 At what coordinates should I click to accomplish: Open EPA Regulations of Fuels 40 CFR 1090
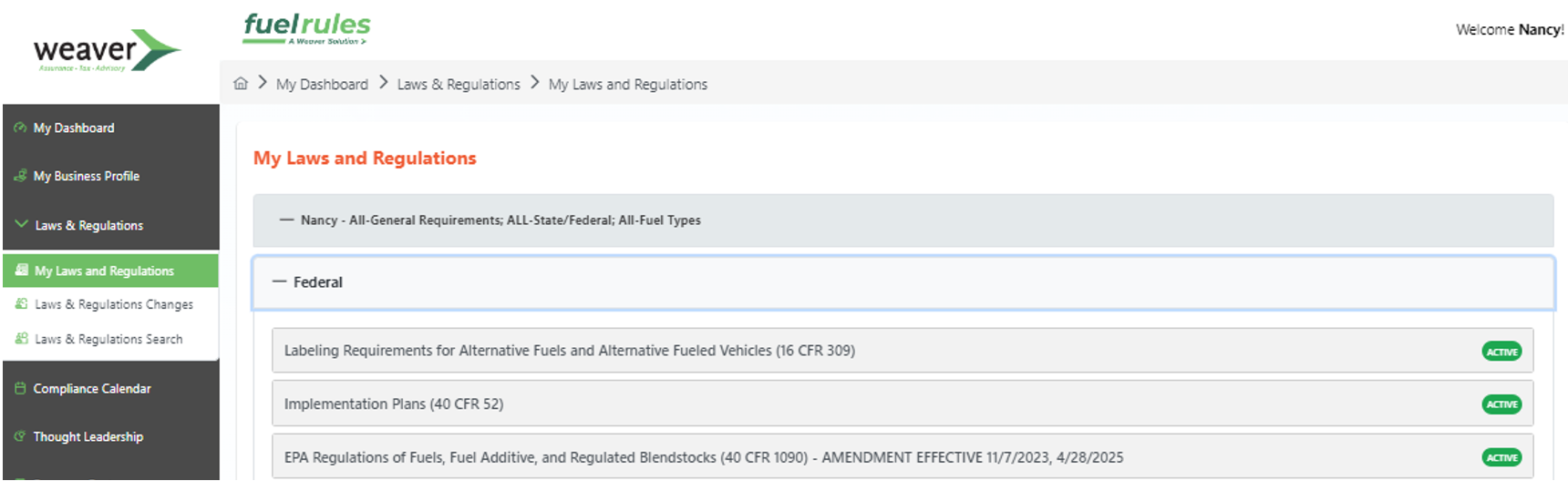click(x=702, y=457)
